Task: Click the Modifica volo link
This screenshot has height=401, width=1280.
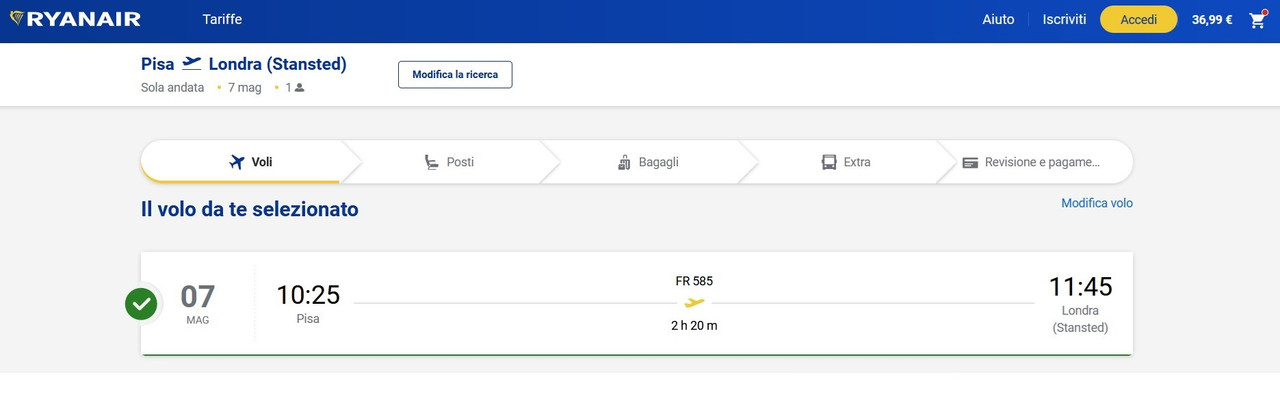Action: click(1097, 203)
